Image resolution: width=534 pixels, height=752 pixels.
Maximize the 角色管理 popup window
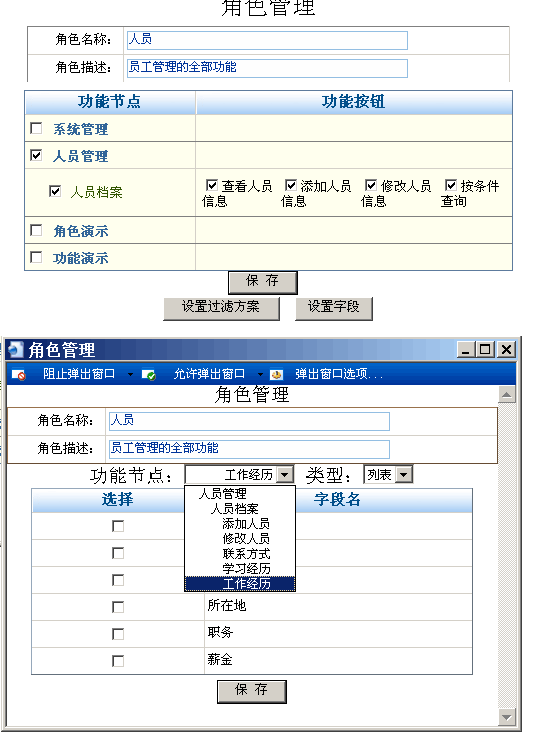(485, 350)
